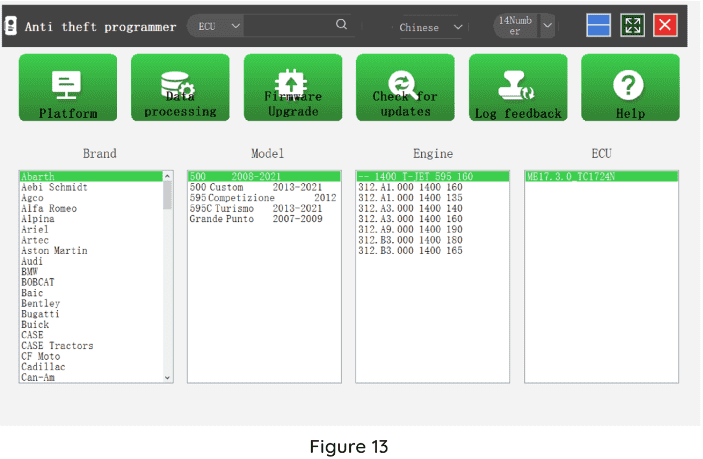703x459 pixels.
Task: Open the Log feedback page
Action: pyautogui.click(x=518, y=88)
